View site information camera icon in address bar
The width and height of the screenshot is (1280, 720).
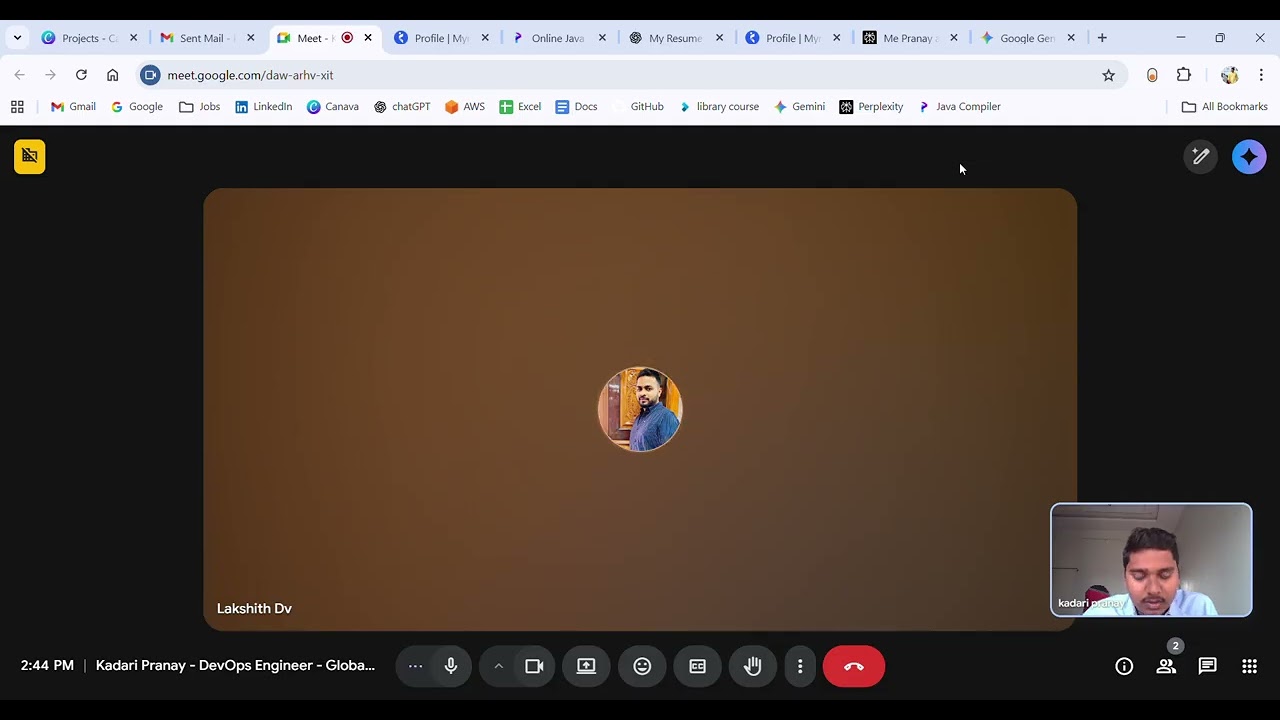pos(150,75)
